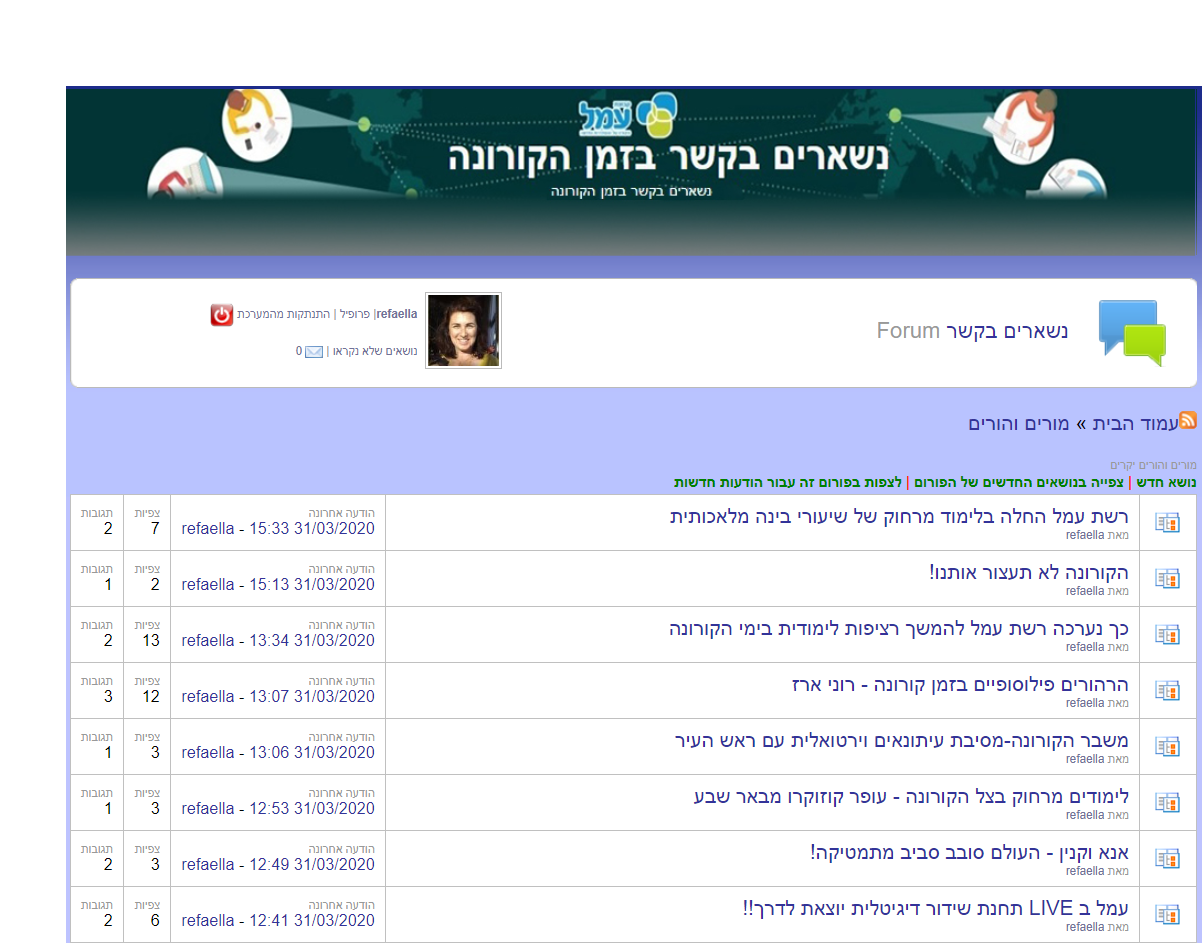Click the red power logout icon

(x=221, y=315)
